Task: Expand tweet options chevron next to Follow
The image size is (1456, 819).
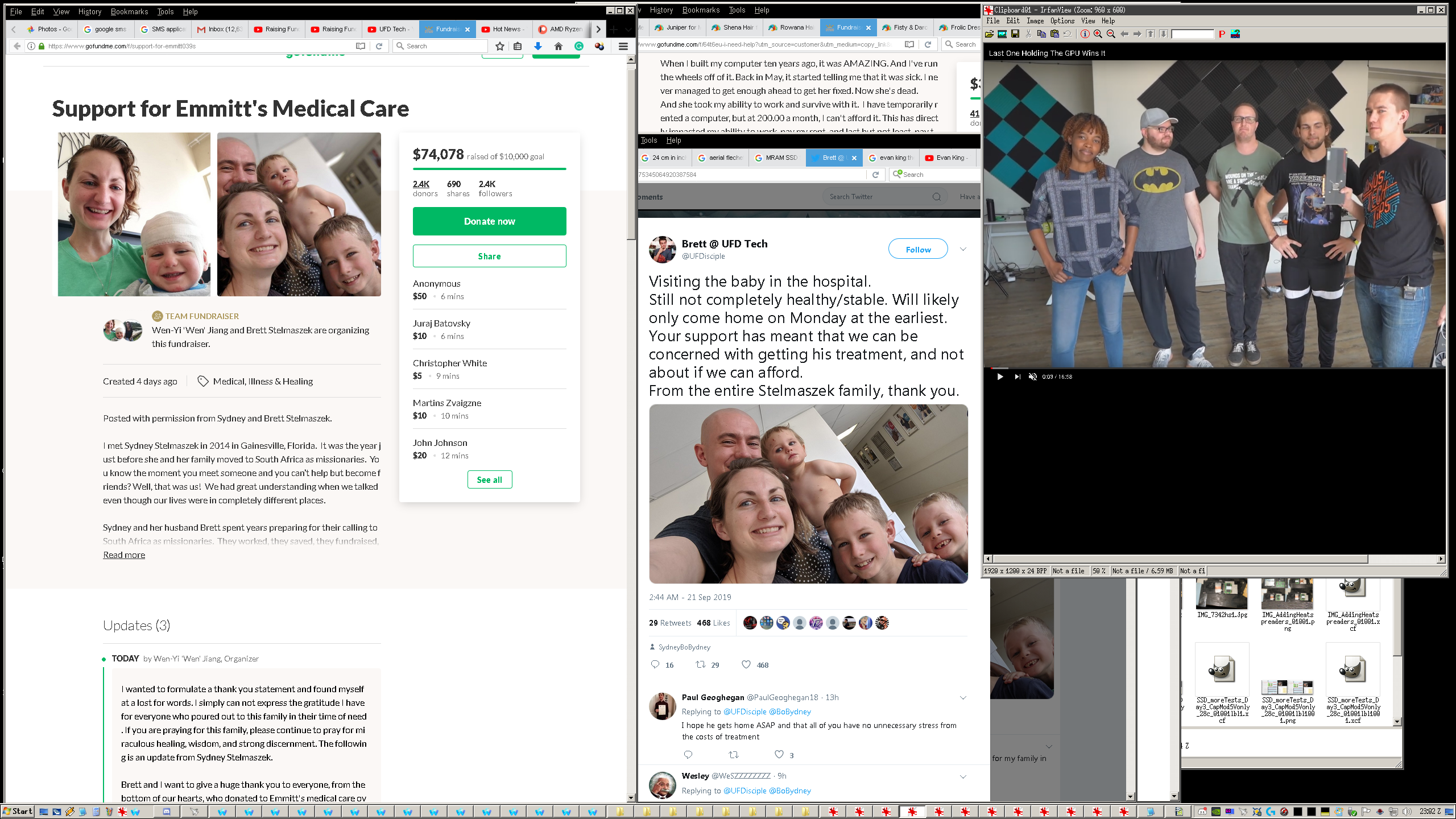Action: [963, 249]
